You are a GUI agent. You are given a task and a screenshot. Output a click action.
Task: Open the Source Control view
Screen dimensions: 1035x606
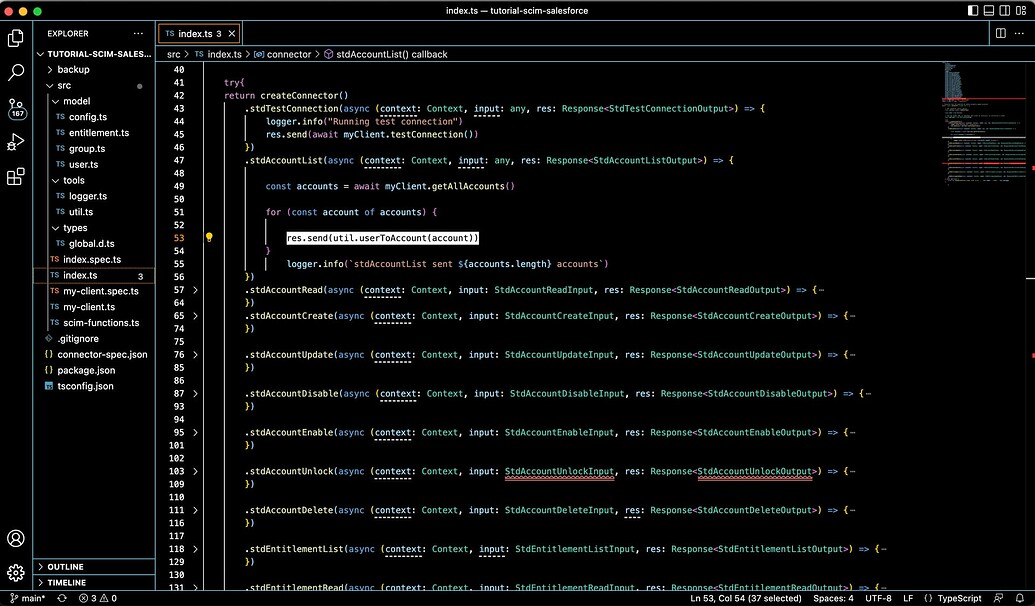click(15, 108)
